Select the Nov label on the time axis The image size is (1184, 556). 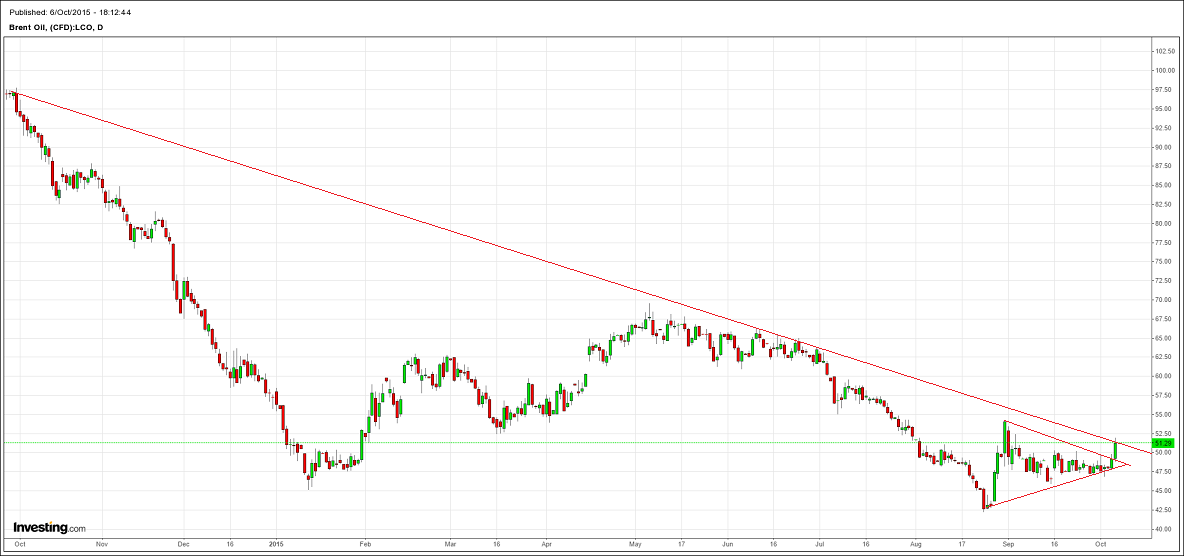click(101, 546)
